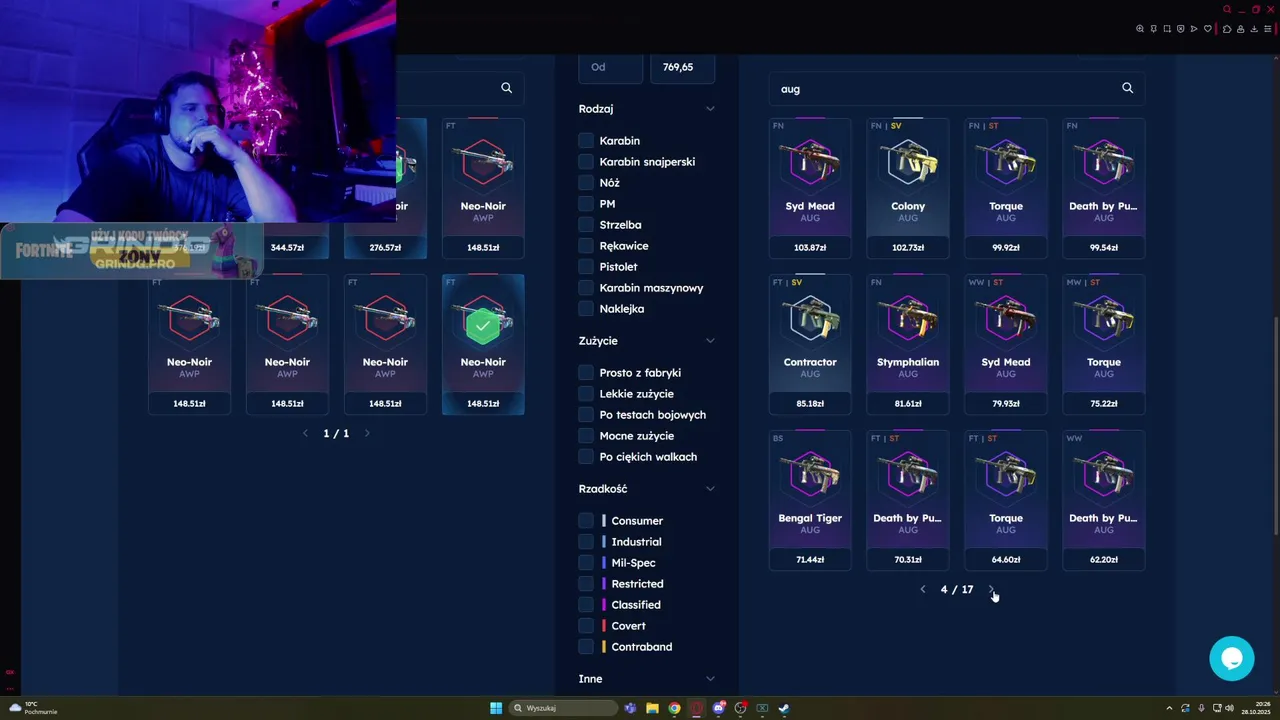The width and height of the screenshot is (1280, 720).
Task: Check the Pistolet checkbox
Action: (x=586, y=267)
